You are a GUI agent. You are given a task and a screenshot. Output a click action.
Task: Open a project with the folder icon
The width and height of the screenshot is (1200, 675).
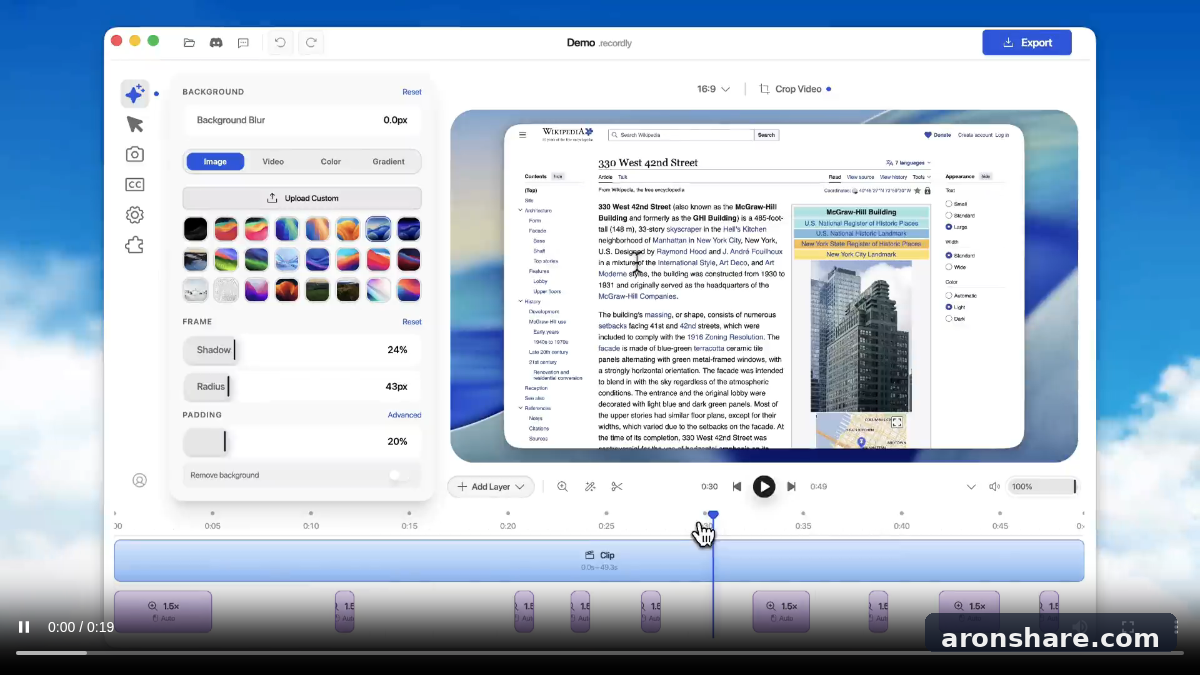[x=189, y=43]
